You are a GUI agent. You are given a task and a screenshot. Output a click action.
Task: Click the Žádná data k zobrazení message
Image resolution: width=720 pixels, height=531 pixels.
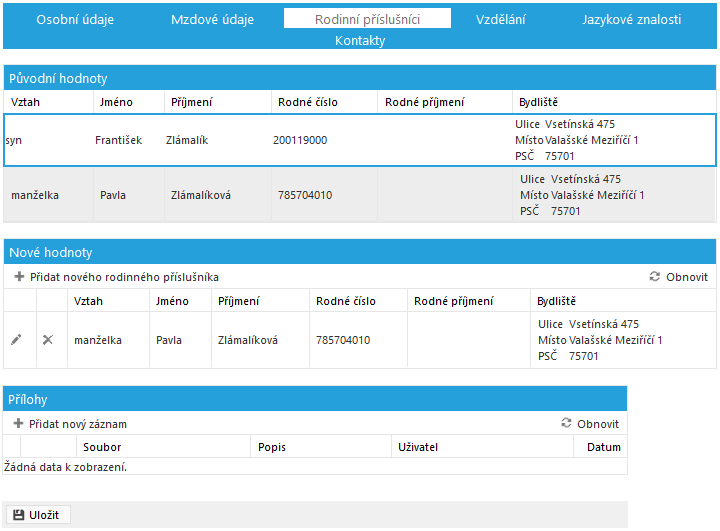coord(65,467)
